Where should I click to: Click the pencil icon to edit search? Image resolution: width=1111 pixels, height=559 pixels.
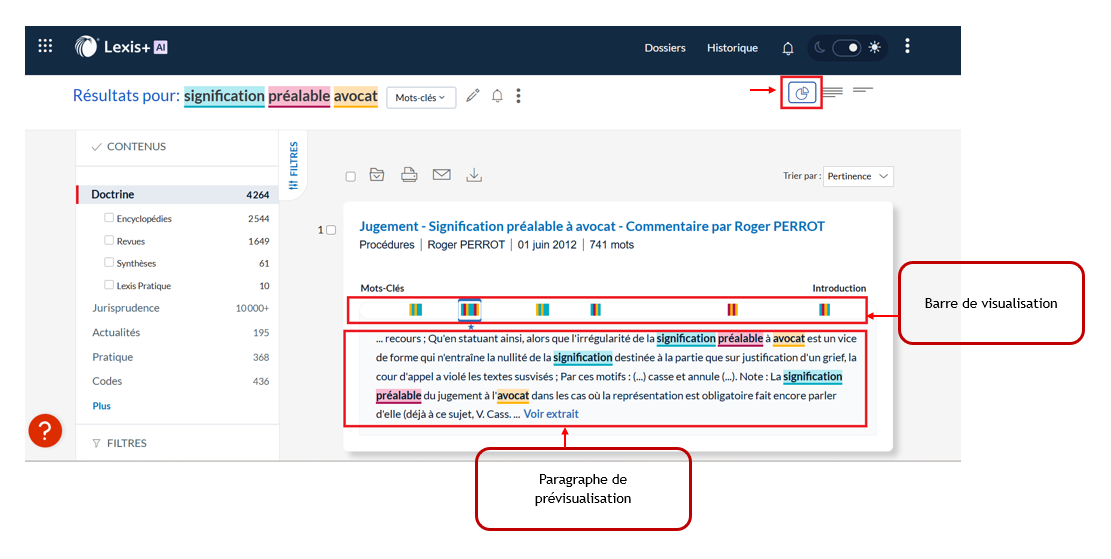pos(472,96)
